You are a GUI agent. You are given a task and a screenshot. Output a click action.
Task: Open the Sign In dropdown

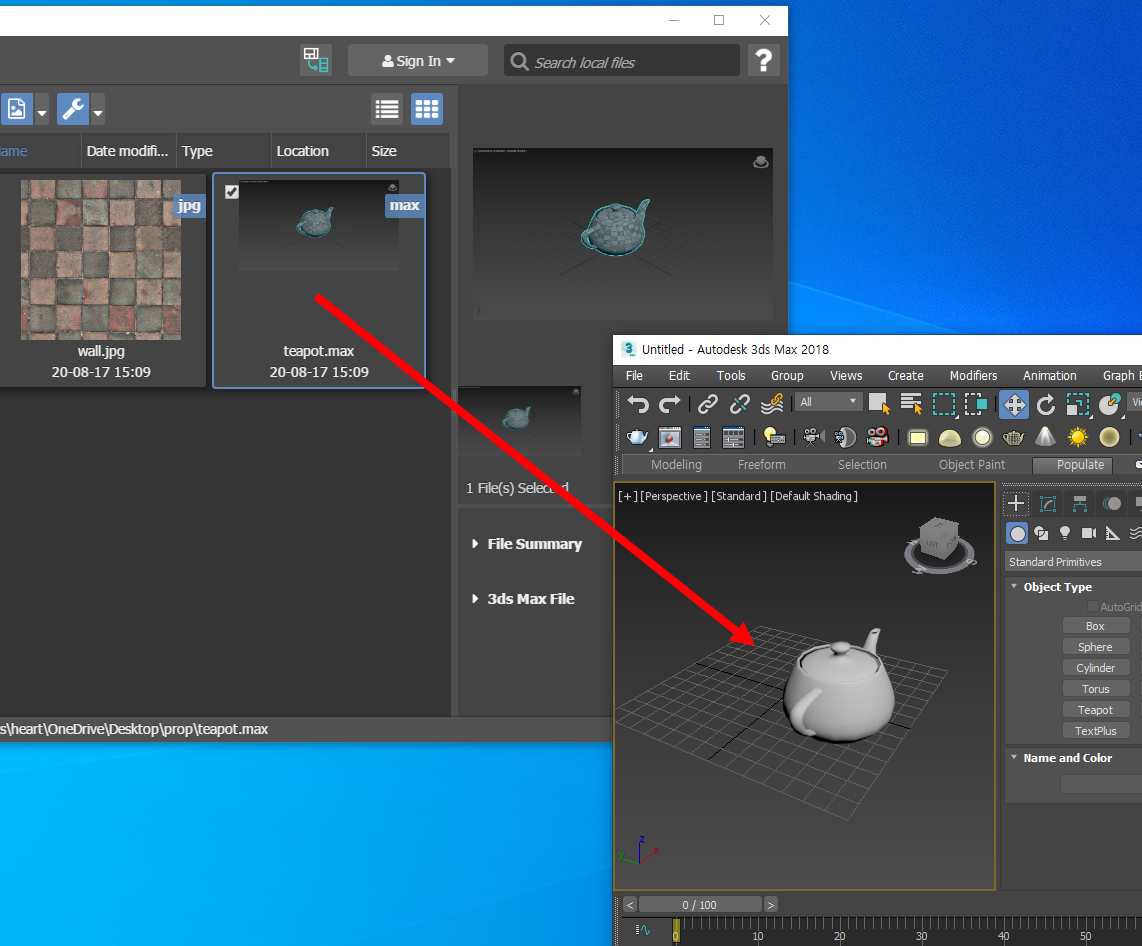point(418,60)
